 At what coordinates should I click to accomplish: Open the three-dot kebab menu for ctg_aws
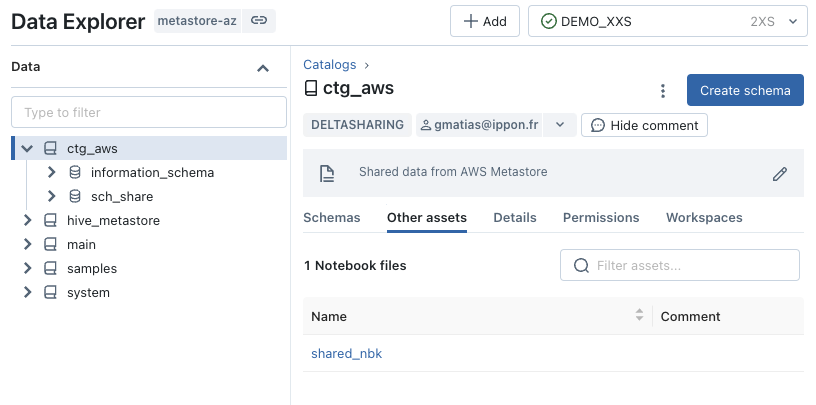pyautogui.click(x=662, y=91)
